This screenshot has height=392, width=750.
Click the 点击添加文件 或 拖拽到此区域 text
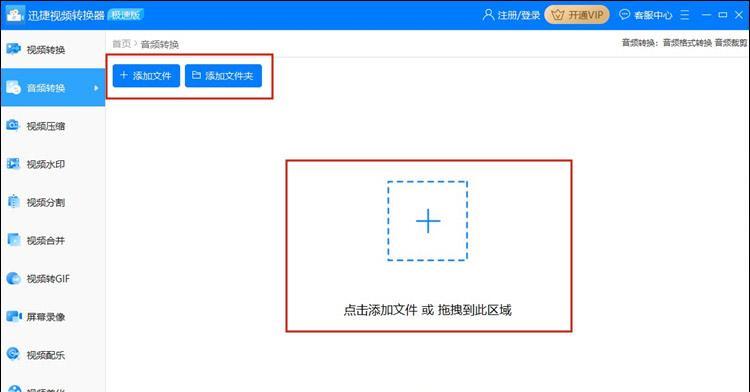(x=428, y=310)
